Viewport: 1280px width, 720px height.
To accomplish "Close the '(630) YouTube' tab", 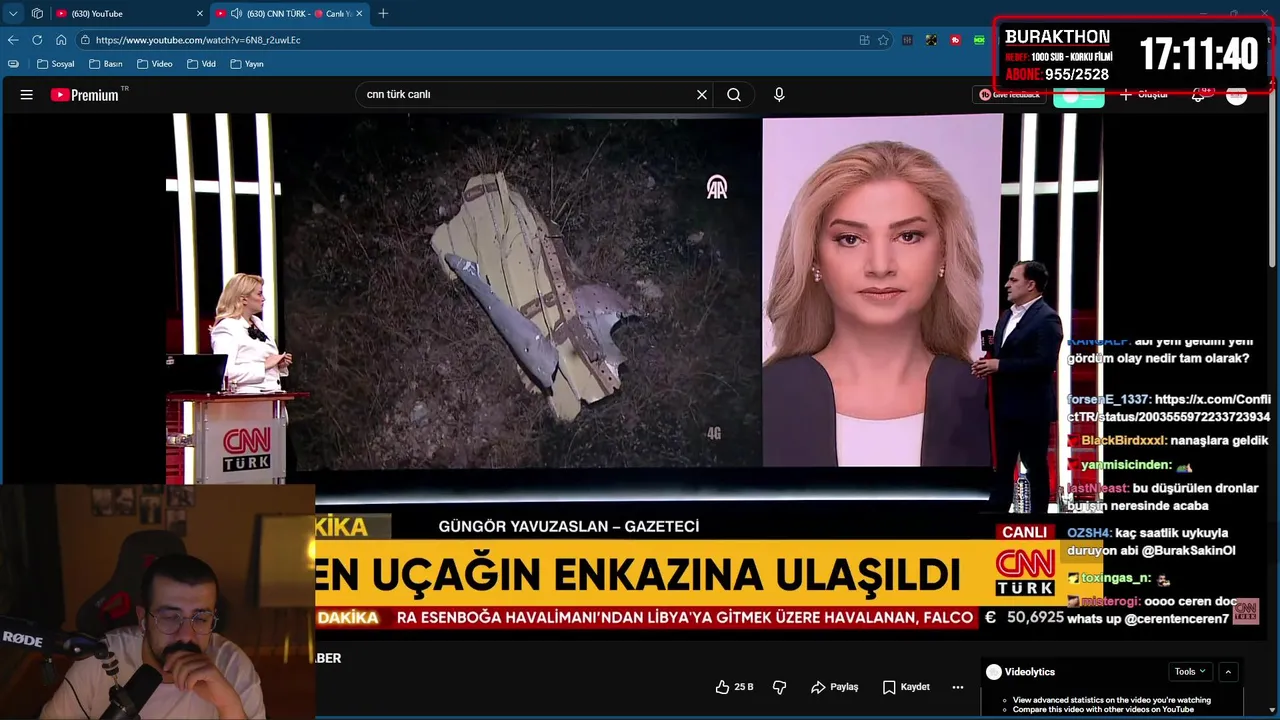I will click(199, 14).
